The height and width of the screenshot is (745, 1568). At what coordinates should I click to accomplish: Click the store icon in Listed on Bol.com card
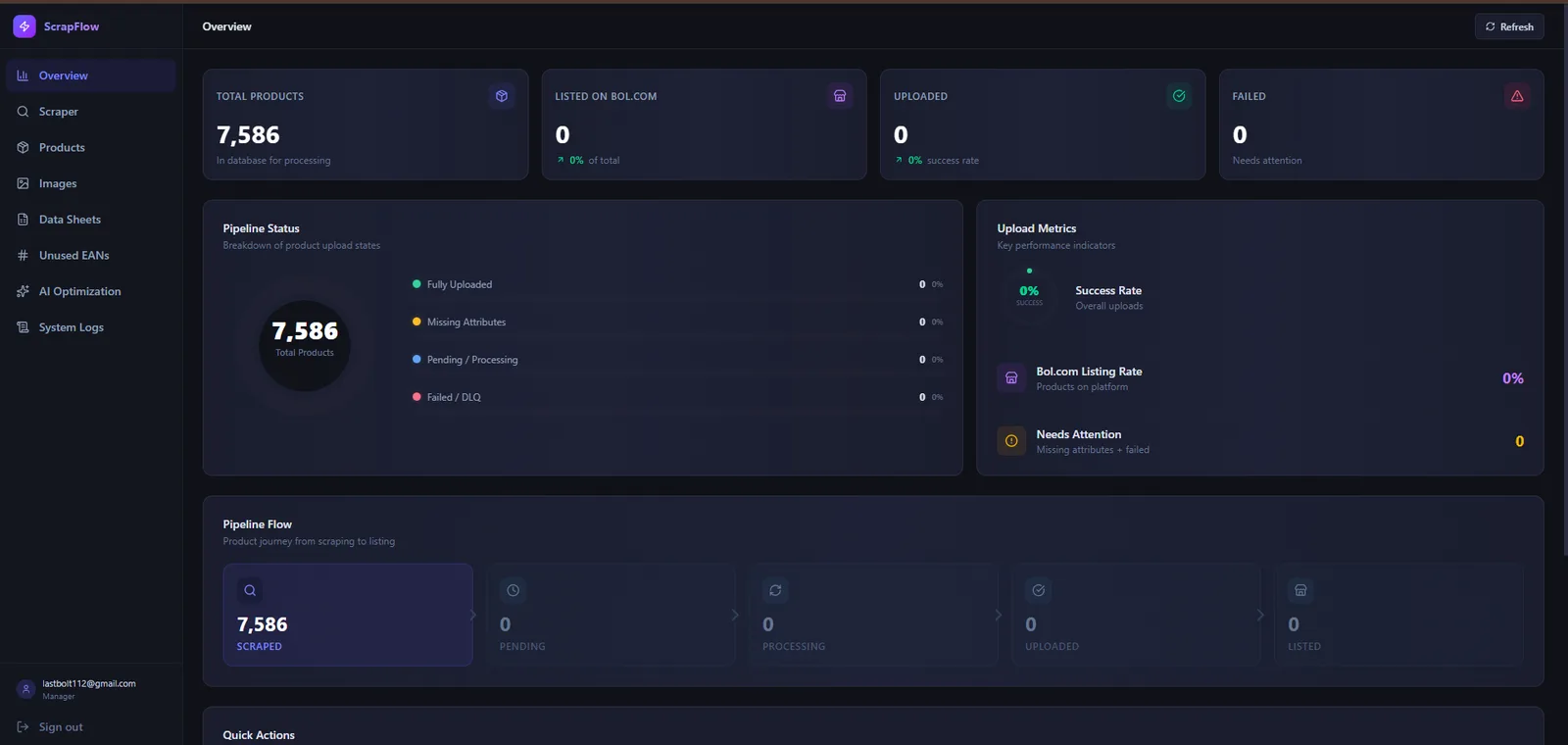pyautogui.click(x=840, y=96)
